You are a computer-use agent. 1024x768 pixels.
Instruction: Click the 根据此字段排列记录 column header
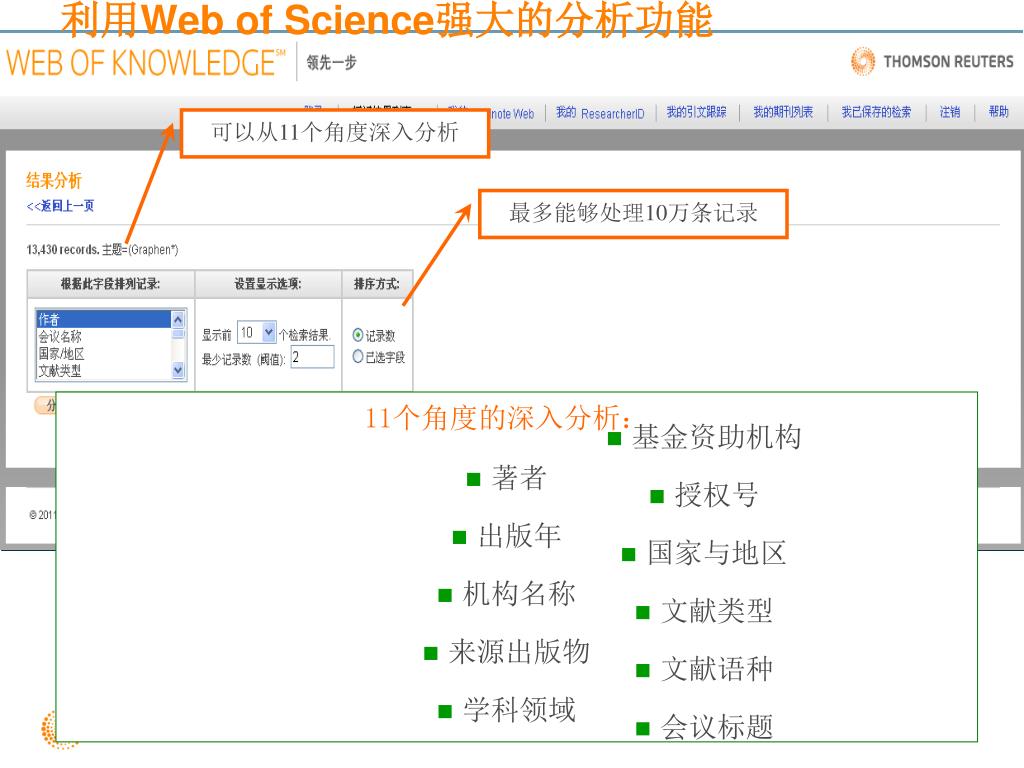coord(110,283)
